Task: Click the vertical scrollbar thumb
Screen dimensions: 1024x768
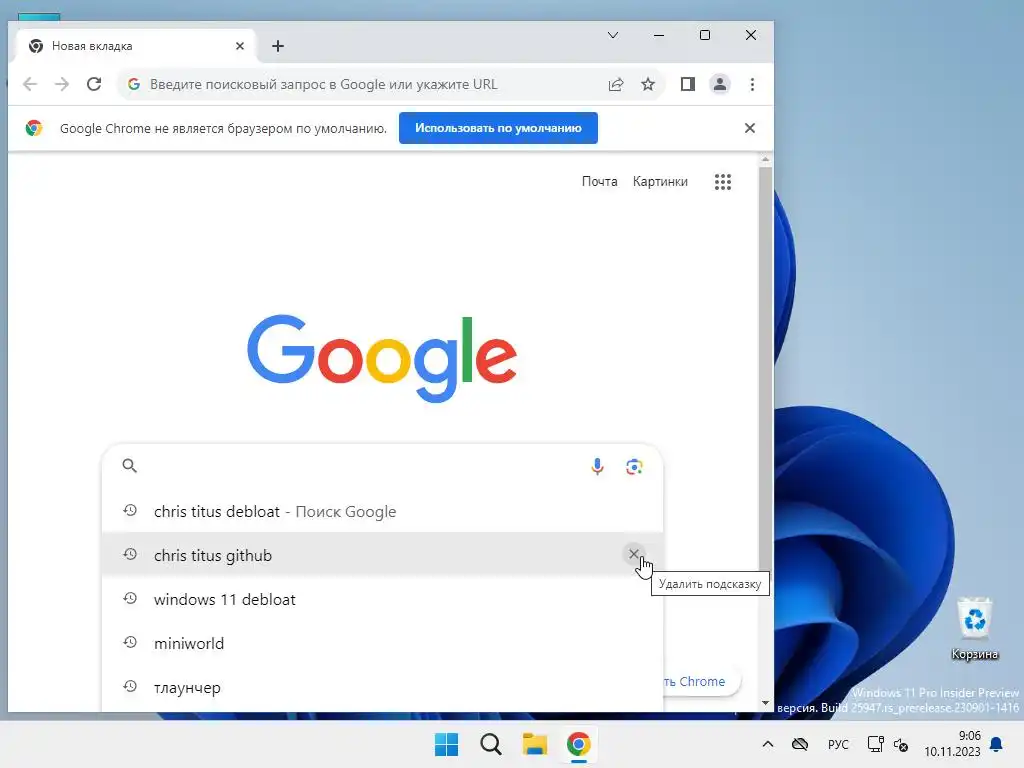Action: [x=765, y=372]
